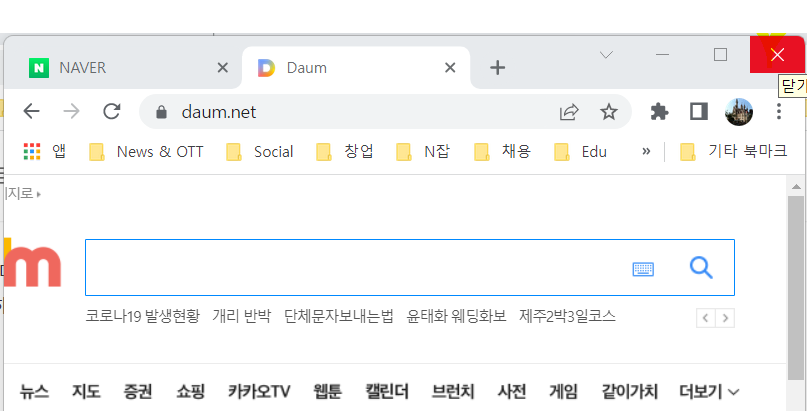The width and height of the screenshot is (807, 411).
Task: Open 게임 service
Action: coord(563,392)
